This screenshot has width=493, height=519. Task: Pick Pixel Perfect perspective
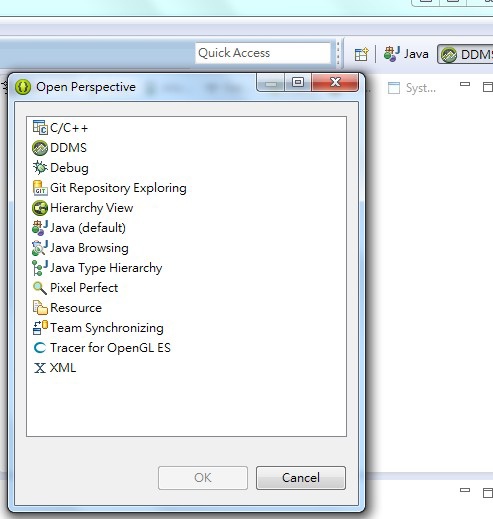[x=84, y=288]
